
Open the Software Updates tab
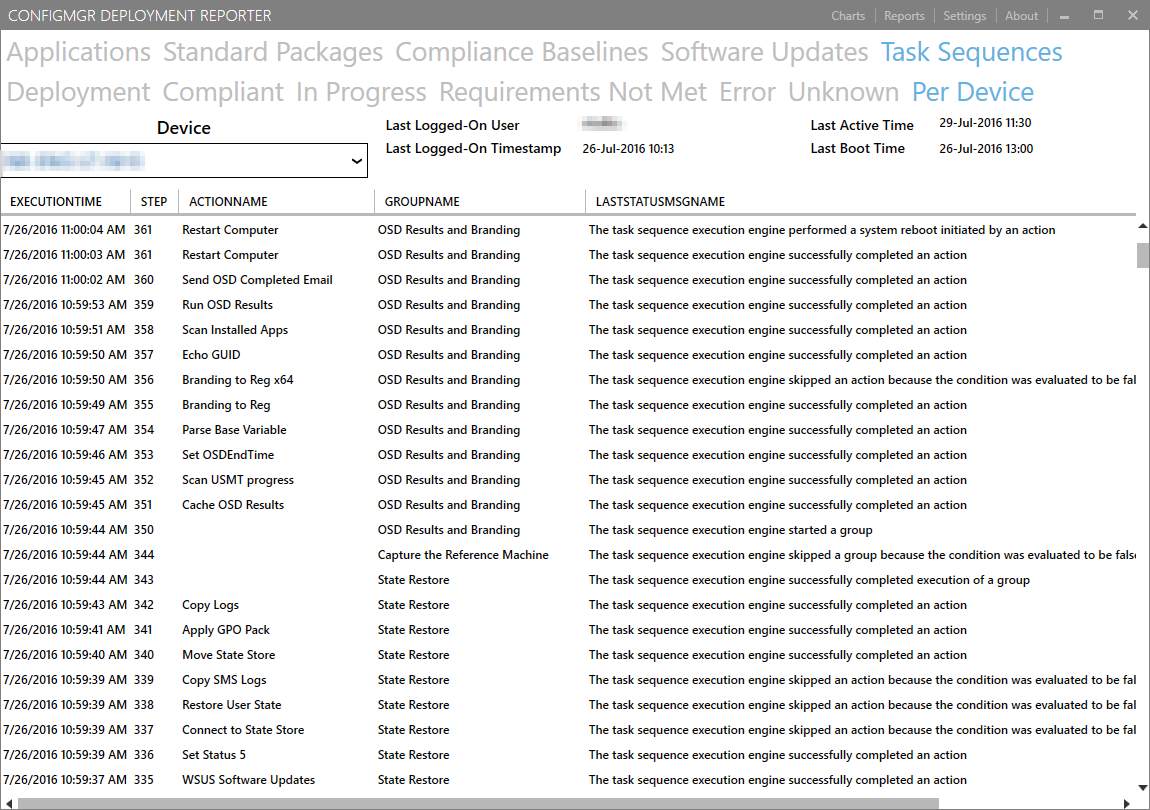tap(764, 52)
